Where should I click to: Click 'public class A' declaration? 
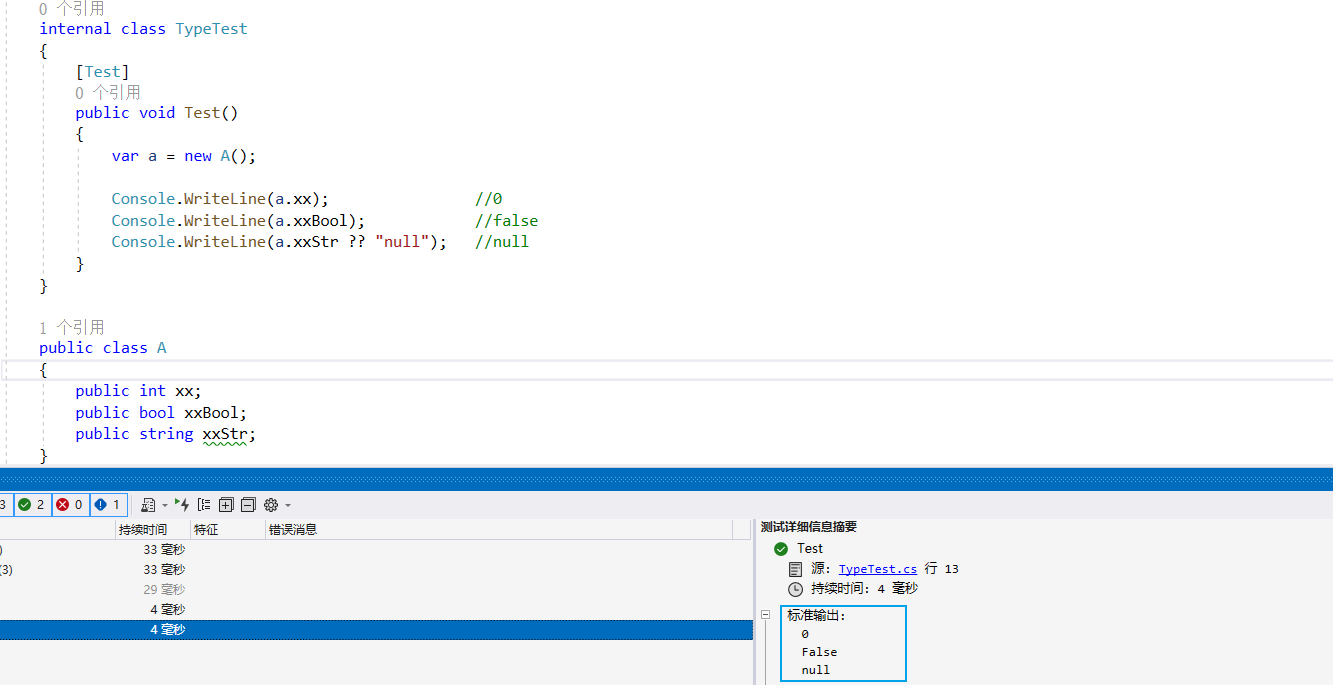click(x=103, y=348)
